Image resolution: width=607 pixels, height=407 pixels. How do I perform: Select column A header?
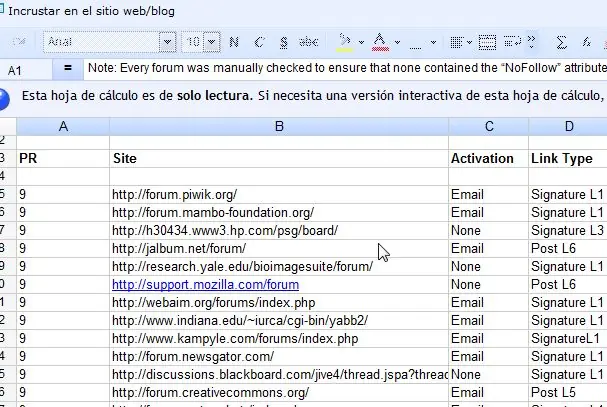point(63,126)
